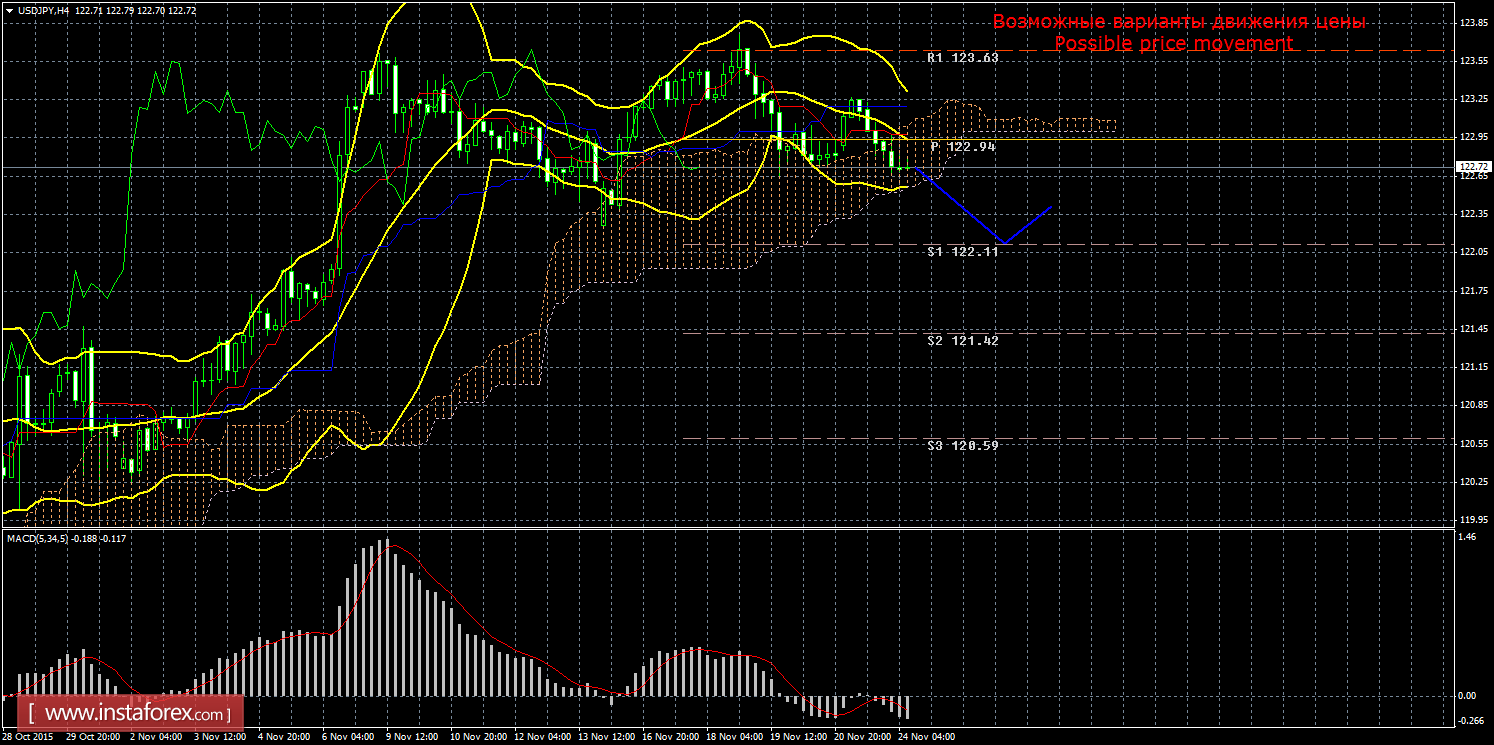Click the USDJPY,H4 chart title text
The image size is (1494, 745).
click(x=43, y=10)
